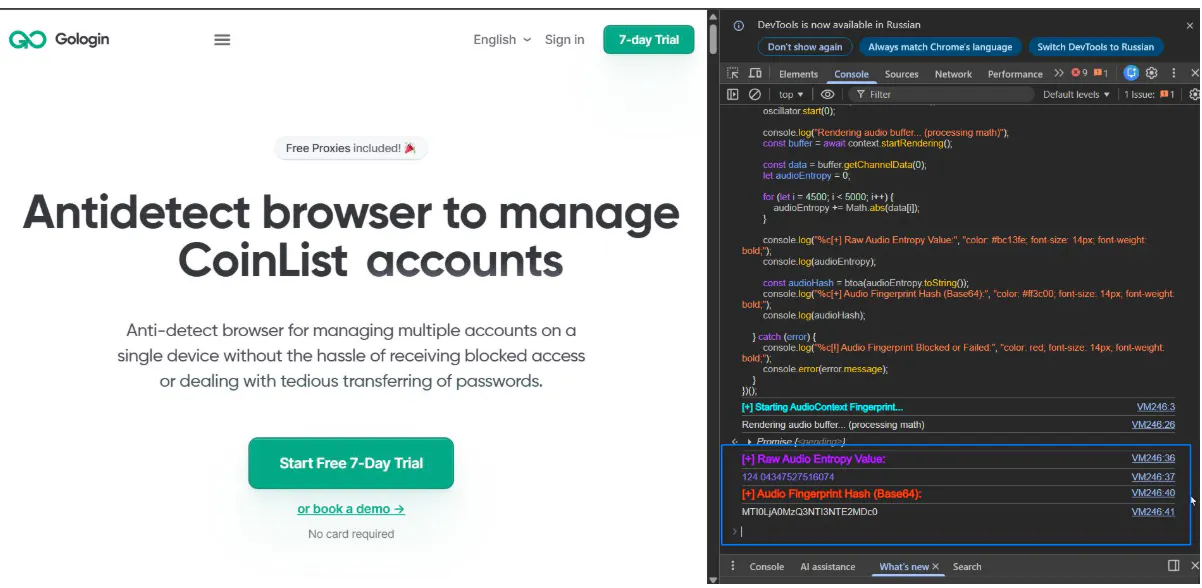
Task: Click Start Free 7-Day Trial button
Action: (351, 463)
